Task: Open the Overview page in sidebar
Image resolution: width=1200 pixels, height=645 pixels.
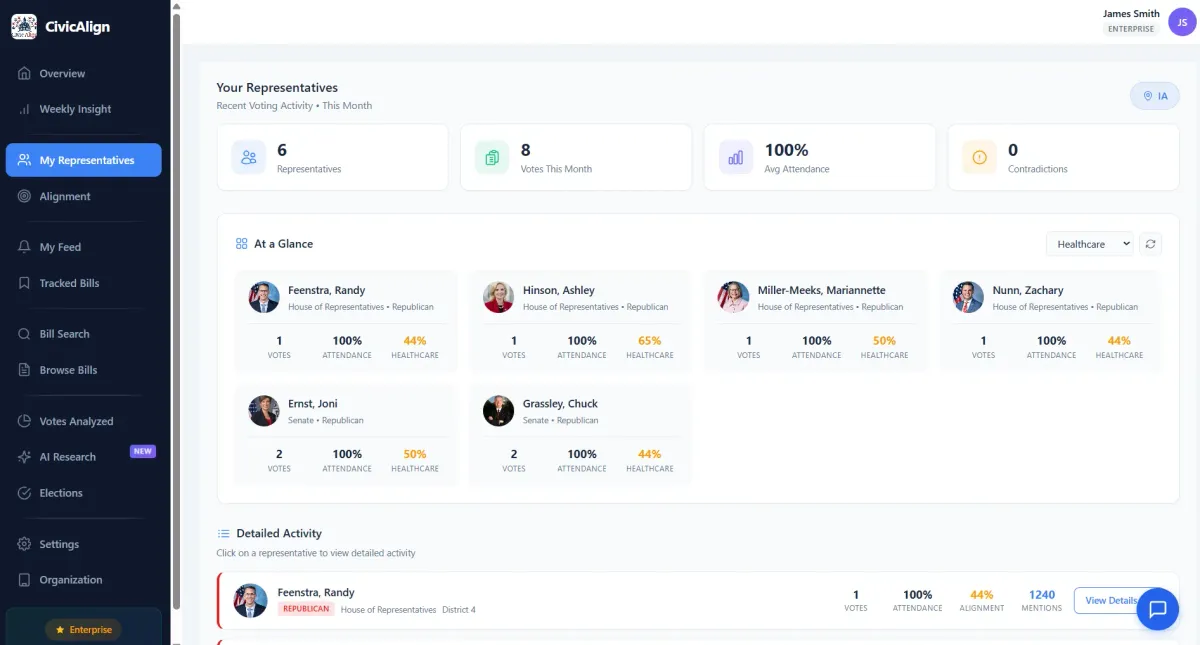Action: (x=62, y=74)
